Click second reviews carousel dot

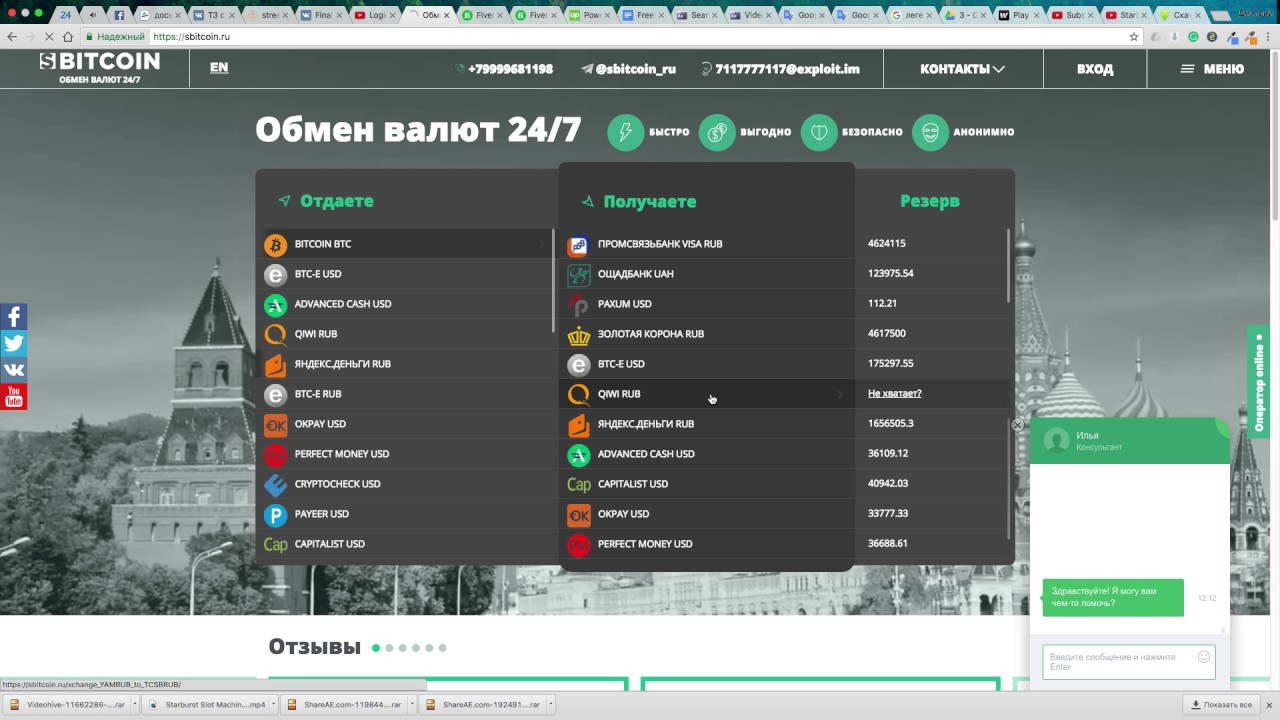[389, 648]
